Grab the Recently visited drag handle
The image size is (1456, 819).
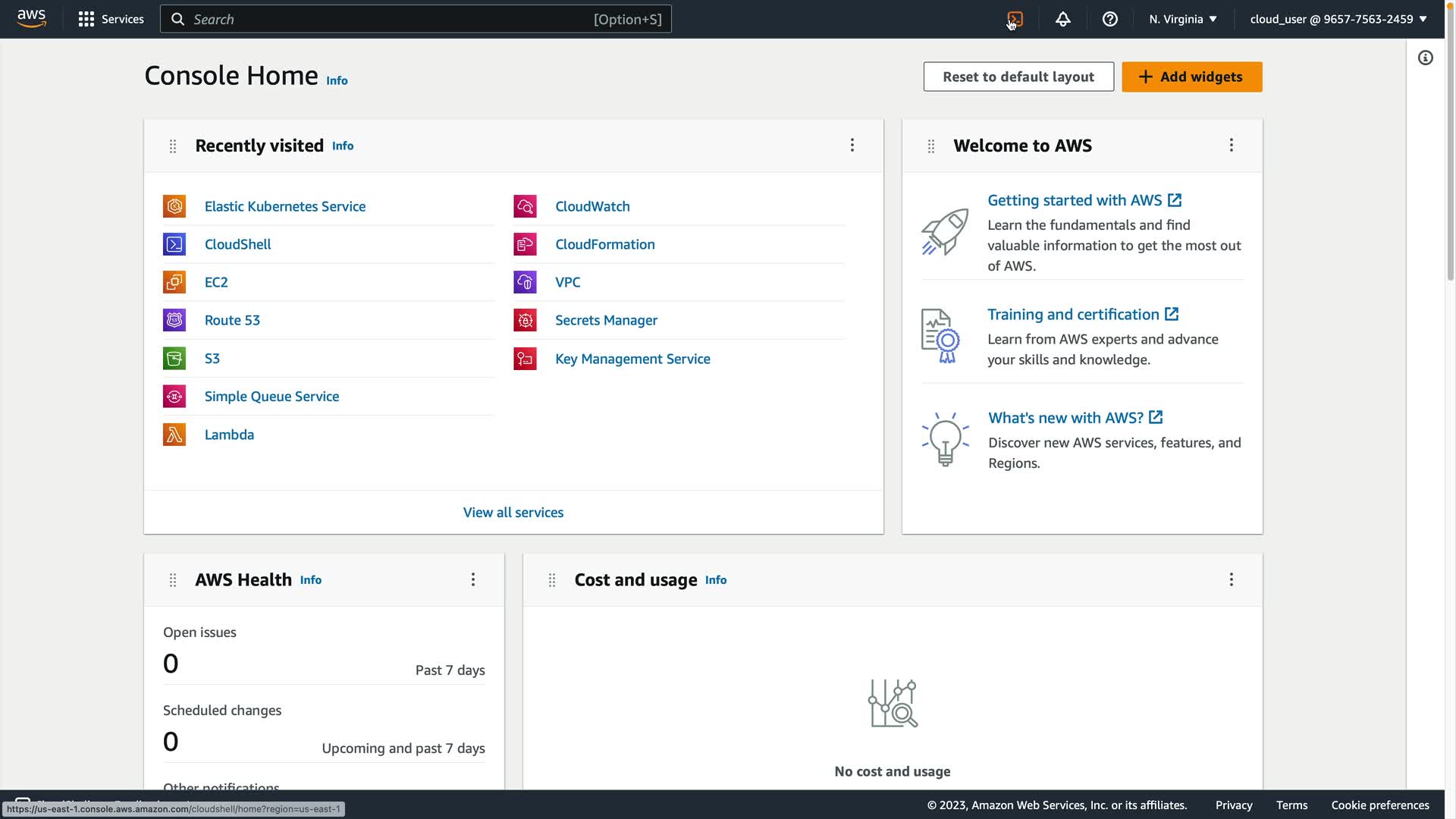[x=173, y=146]
